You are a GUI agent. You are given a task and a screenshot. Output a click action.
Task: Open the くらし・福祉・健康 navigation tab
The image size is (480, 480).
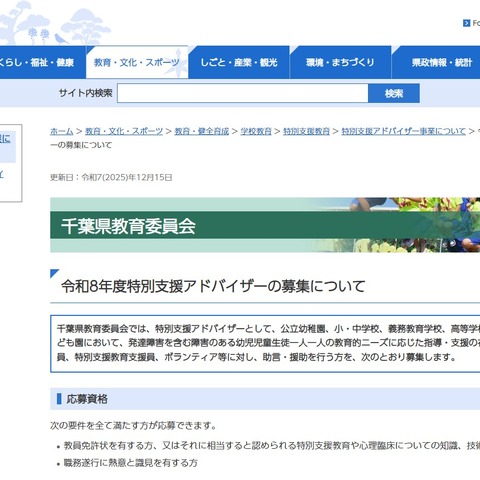point(43,62)
